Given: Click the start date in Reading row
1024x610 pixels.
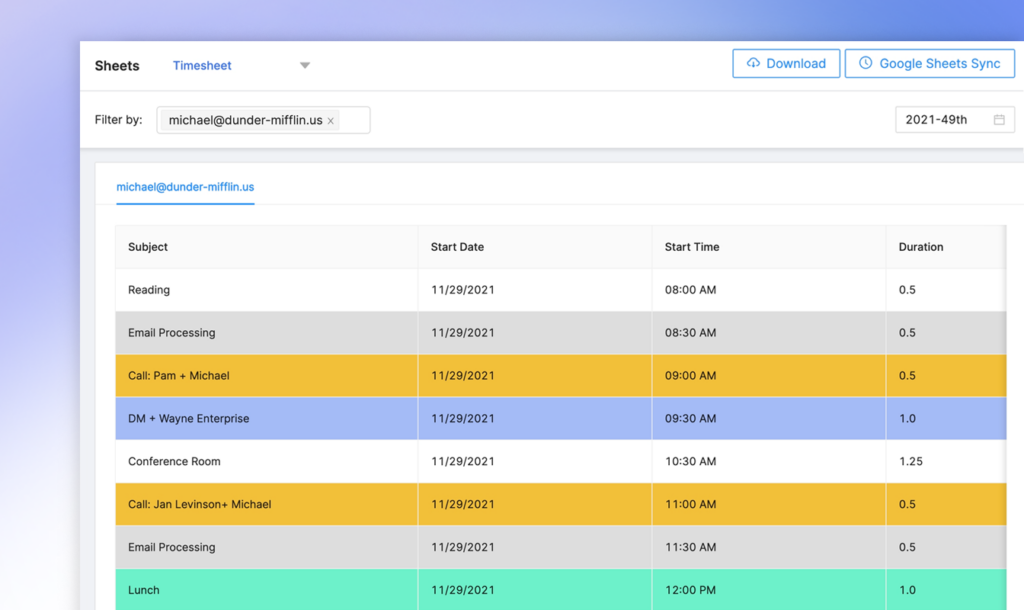Looking at the screenshot, I should 462,290.
